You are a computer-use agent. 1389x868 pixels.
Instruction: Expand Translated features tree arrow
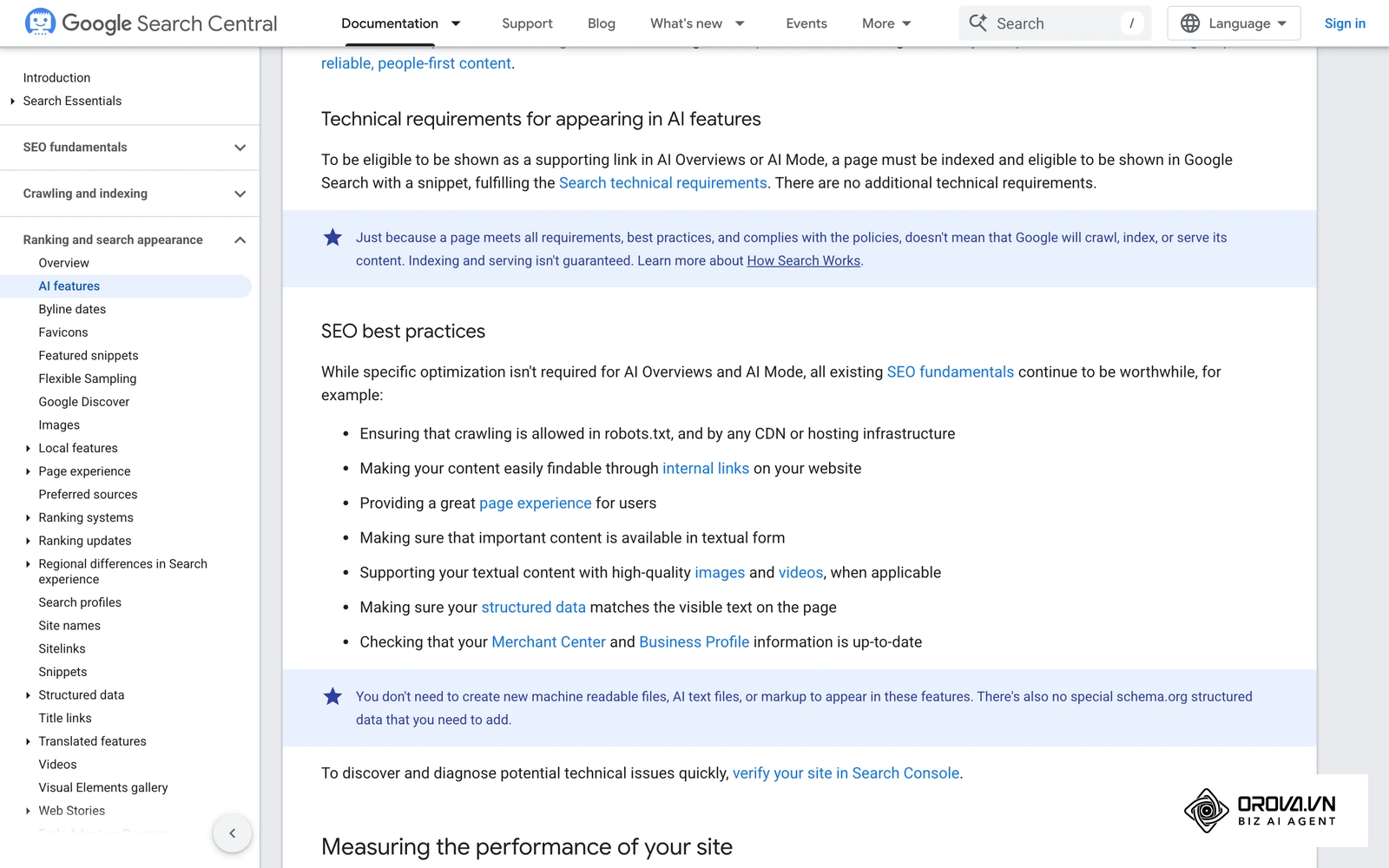pos(28,741)
